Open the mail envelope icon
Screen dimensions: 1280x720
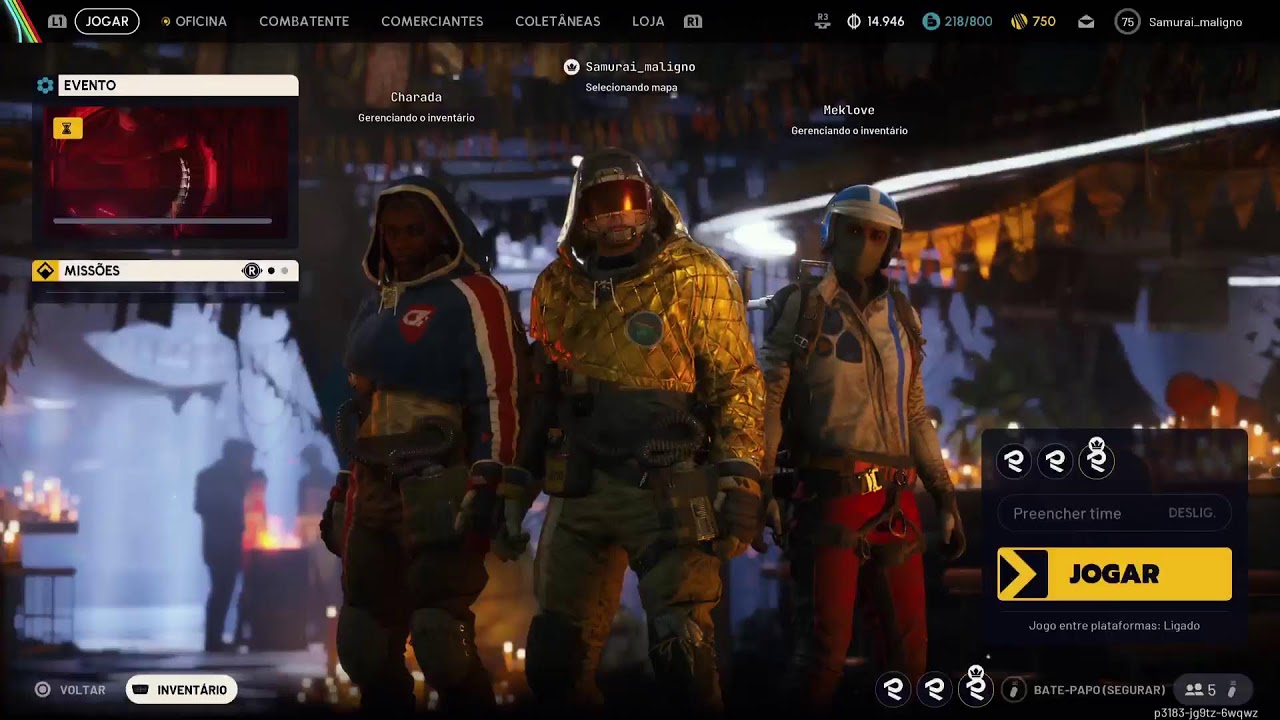[x=1086, y=22]
